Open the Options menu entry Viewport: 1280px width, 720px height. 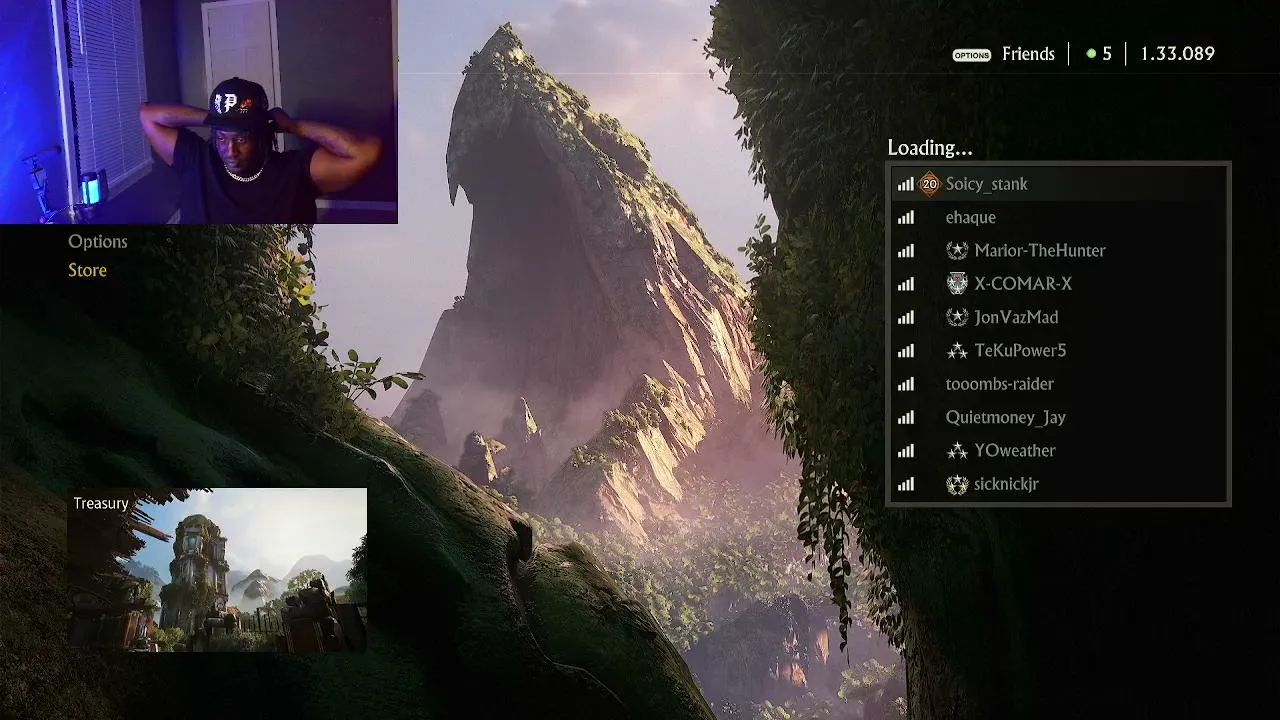pos(98,241)
